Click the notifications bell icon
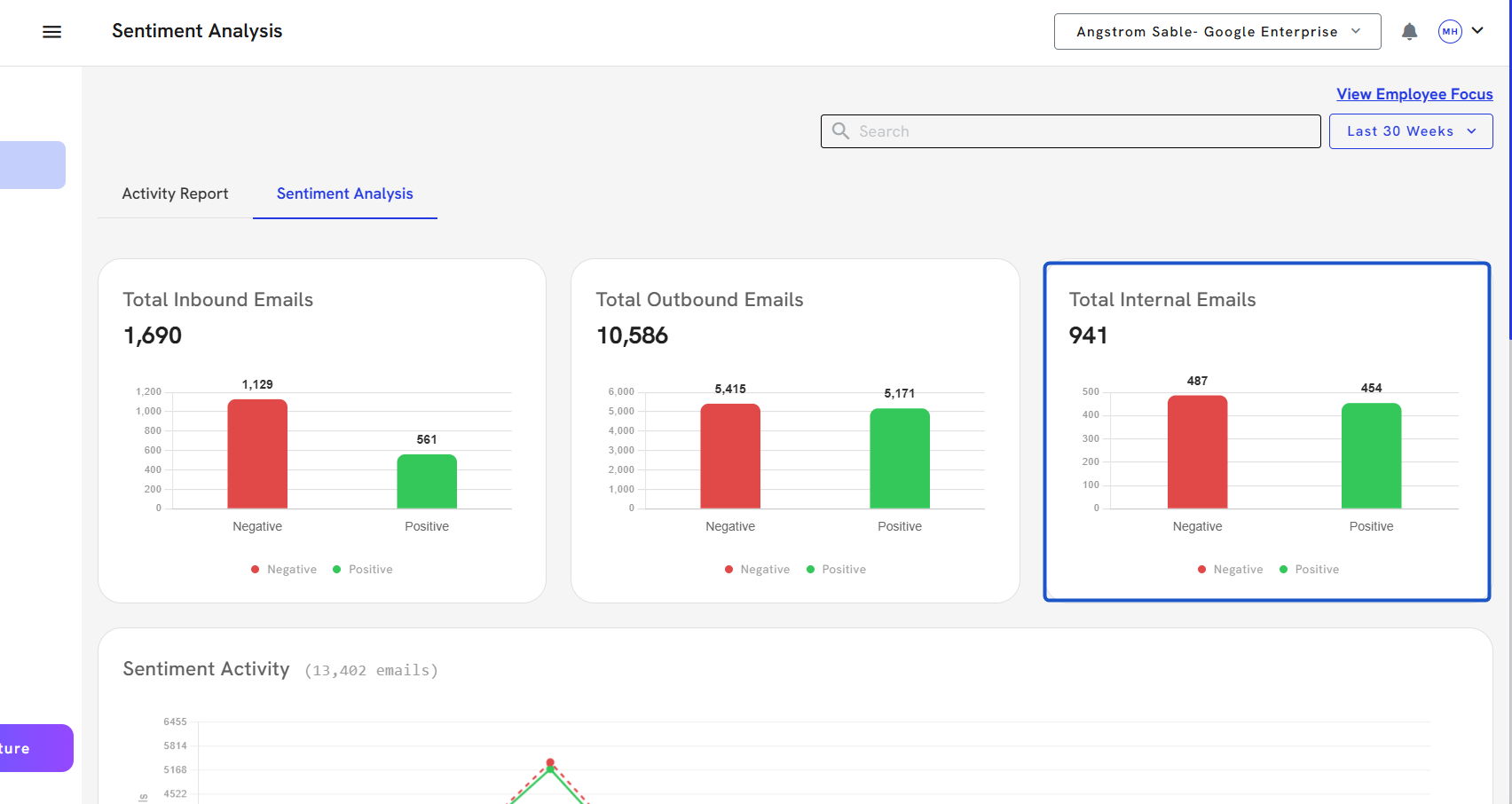1512x804 pixels. click(1409, 32)
